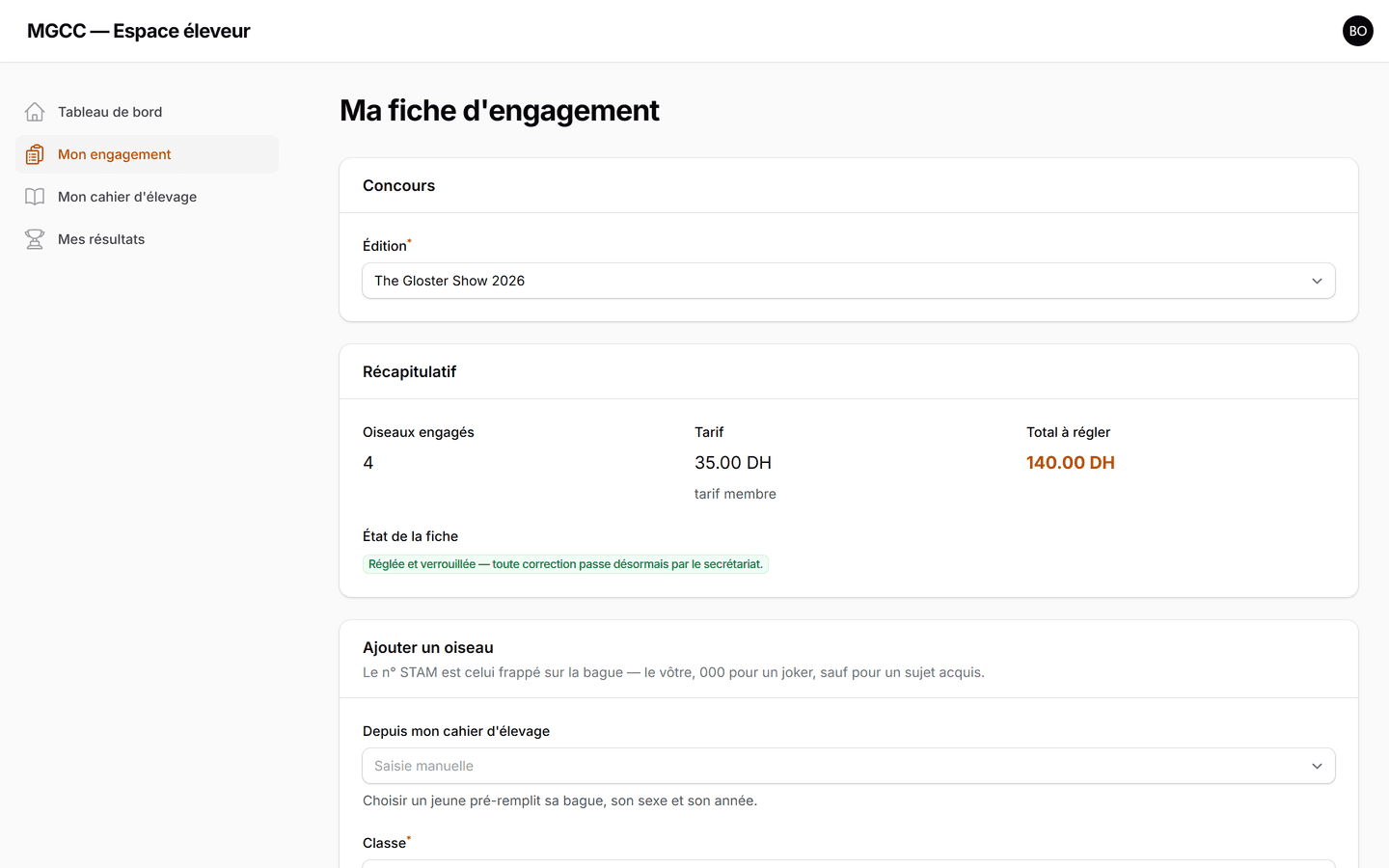The image size is (1389, 868).
Task: Go to Tableau de bord
Action: [x=147, y=112]
